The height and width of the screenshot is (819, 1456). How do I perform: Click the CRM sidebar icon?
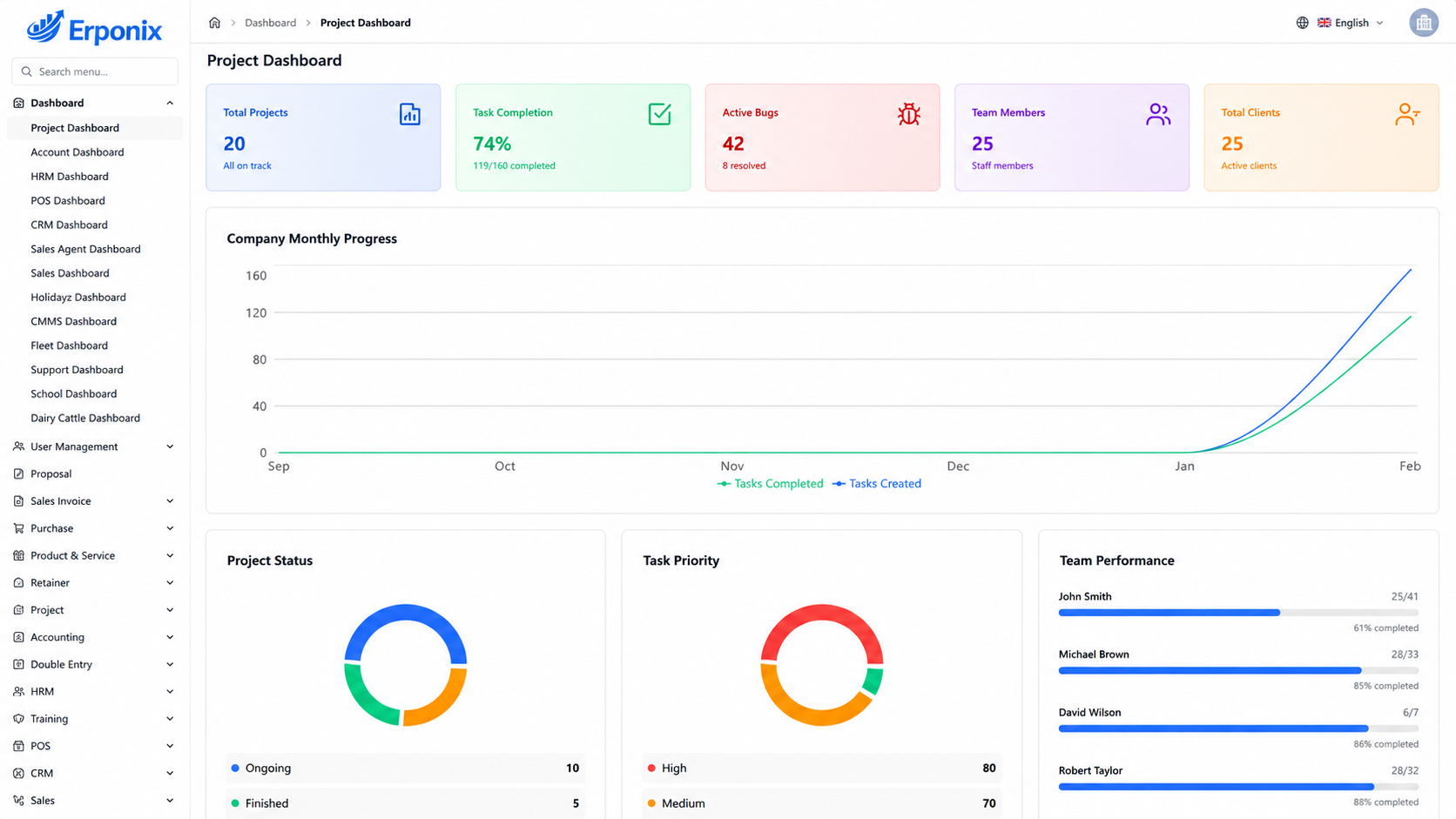click(18, 773)
